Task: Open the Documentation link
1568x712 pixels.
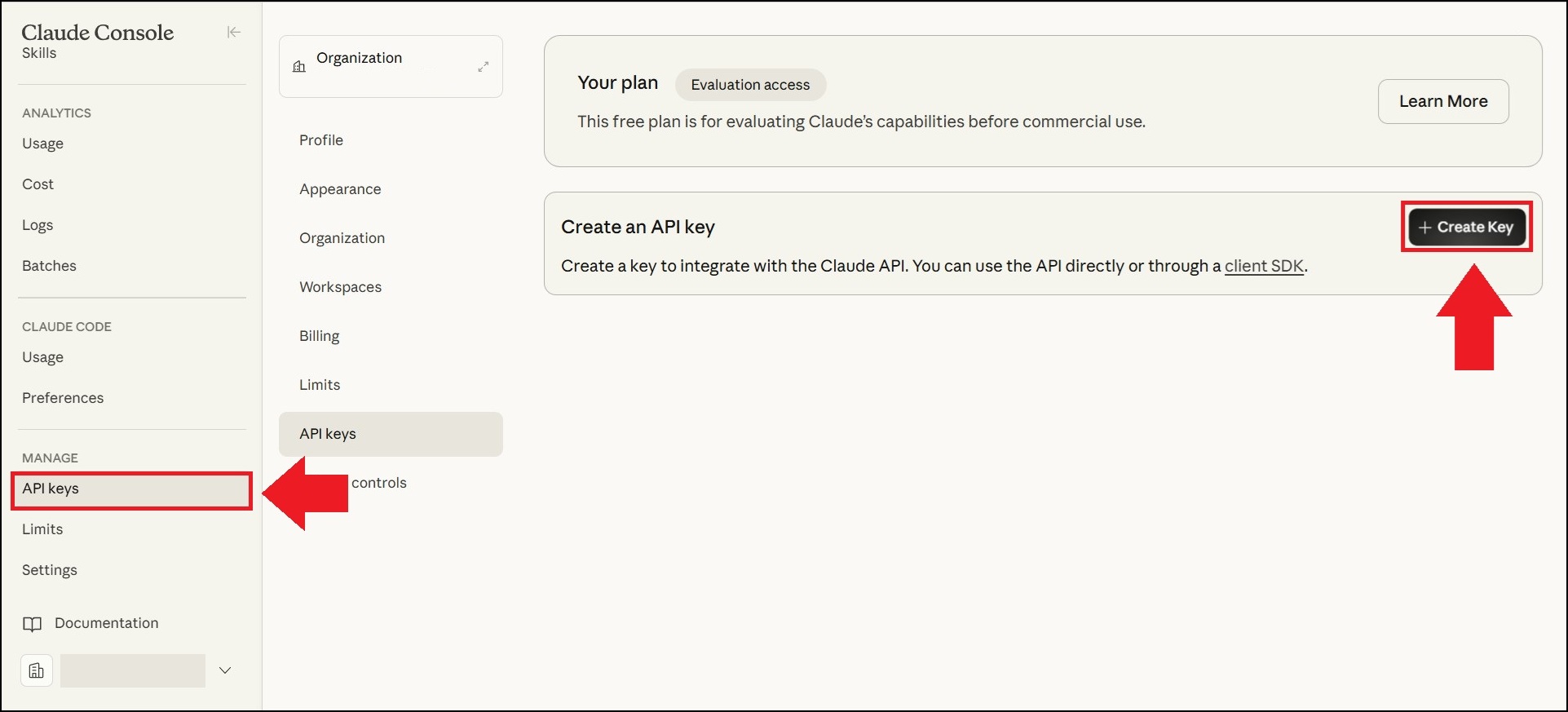Action: click(106, 623)
